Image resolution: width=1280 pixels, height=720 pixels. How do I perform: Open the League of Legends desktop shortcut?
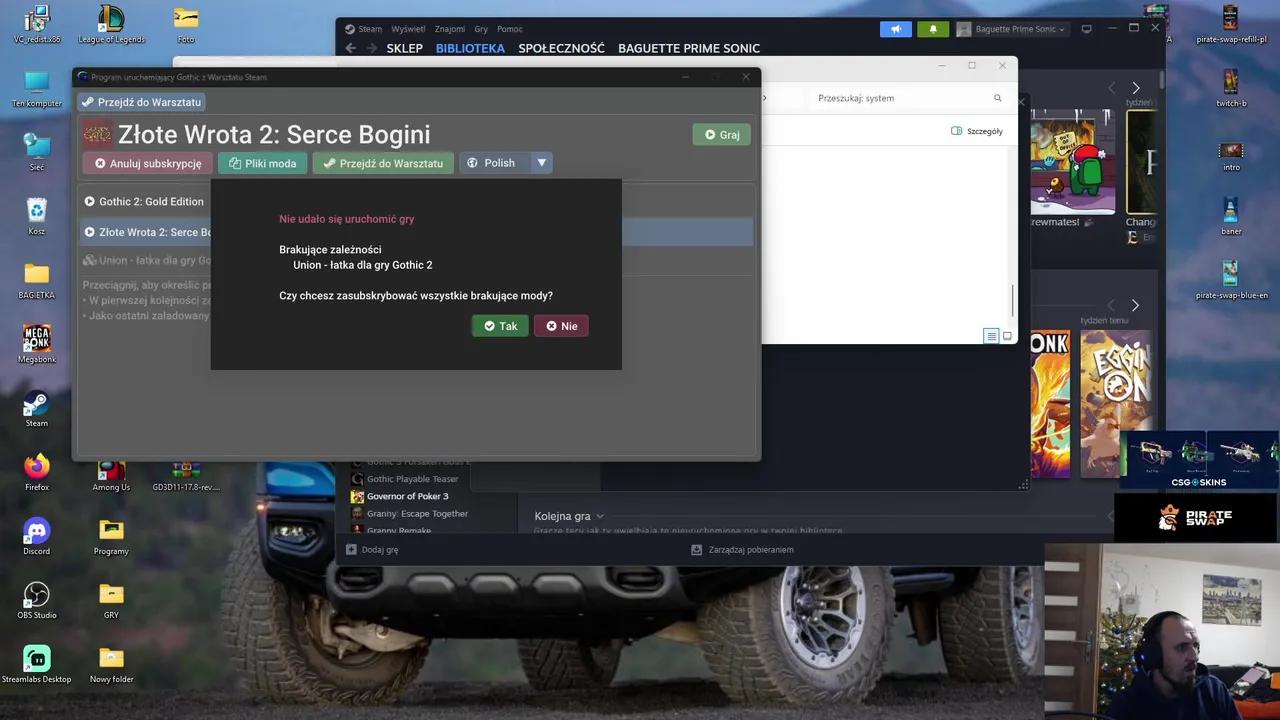(111, 24)
